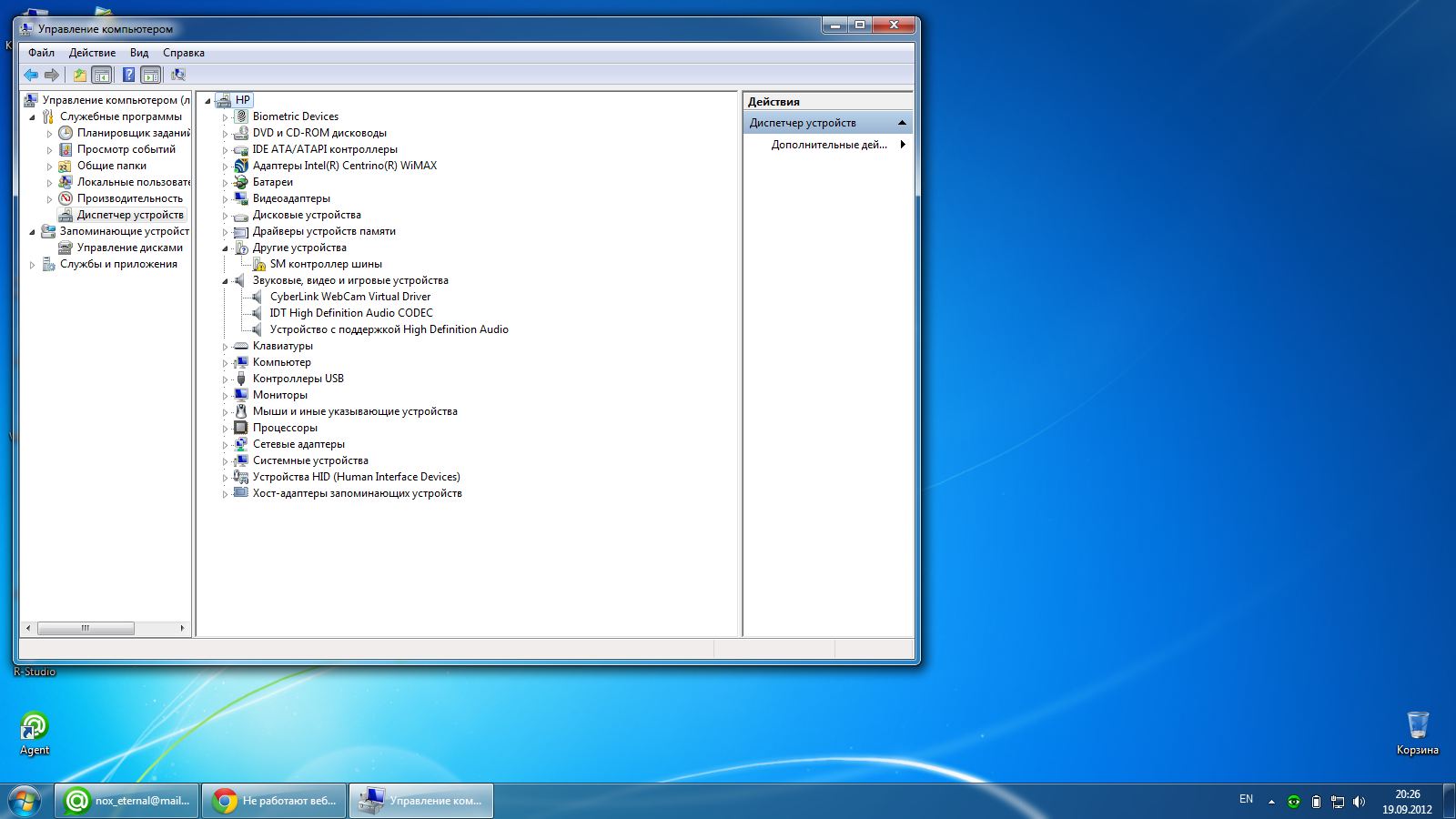Click the volume speaker tray icon
Screen dimensions: 1456x819
[1359, 802]
